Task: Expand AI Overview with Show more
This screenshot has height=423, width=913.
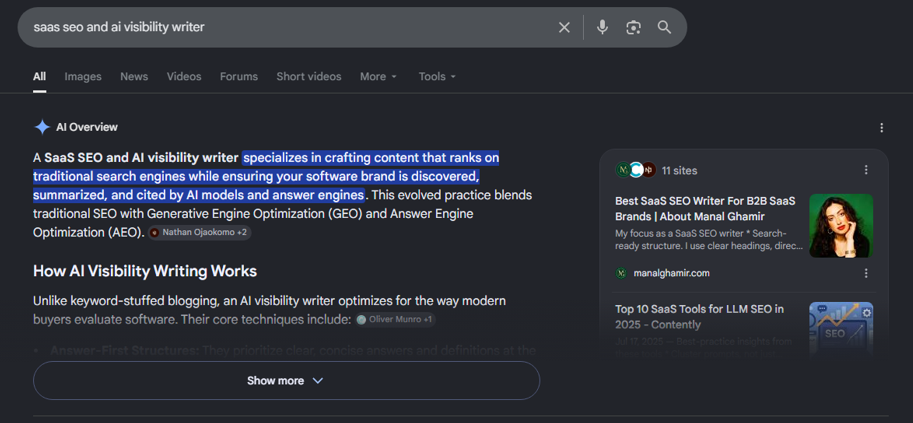Action: point(286,380)
